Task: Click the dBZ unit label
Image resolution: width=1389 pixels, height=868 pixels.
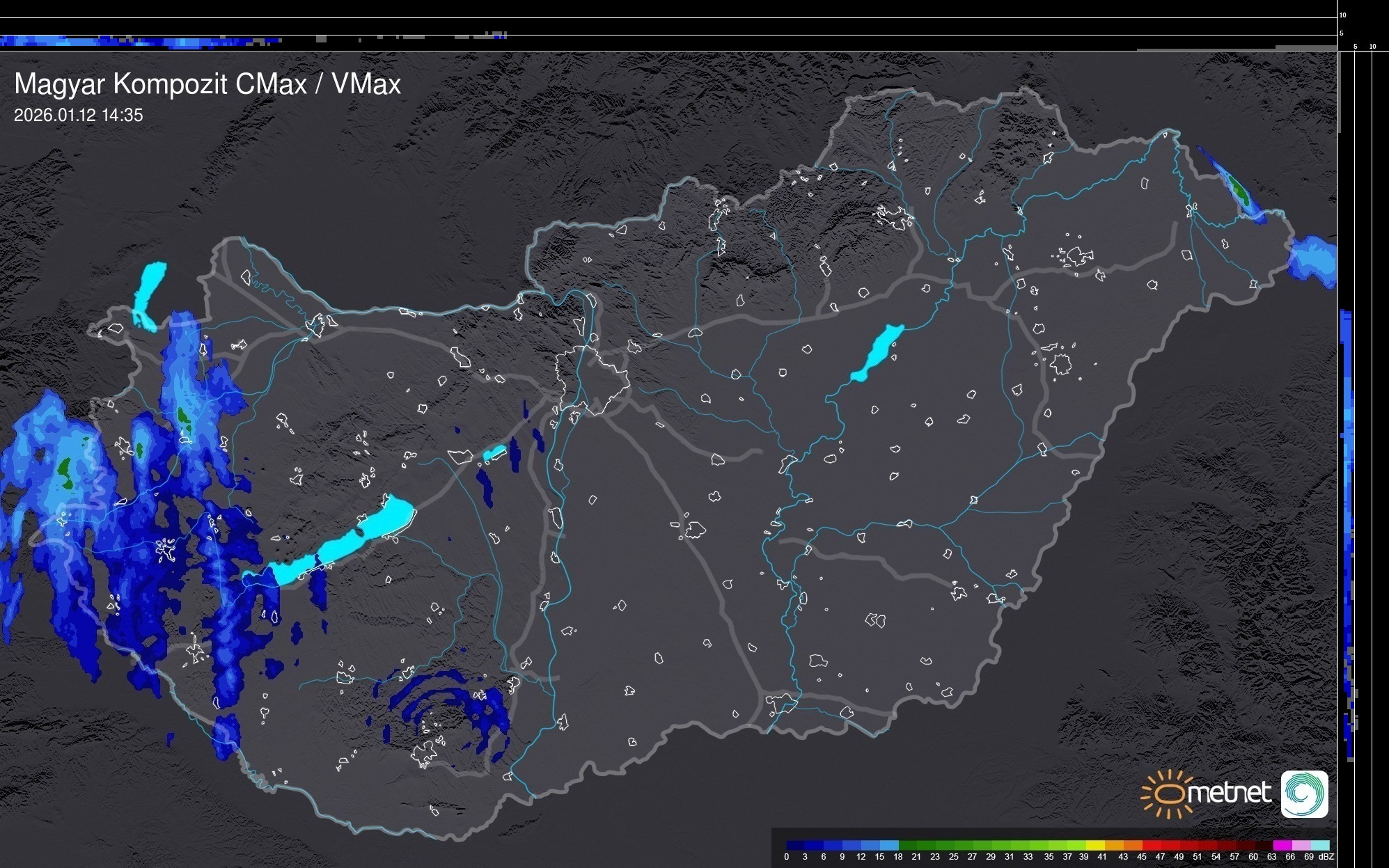Action: tap(1326, 857)
